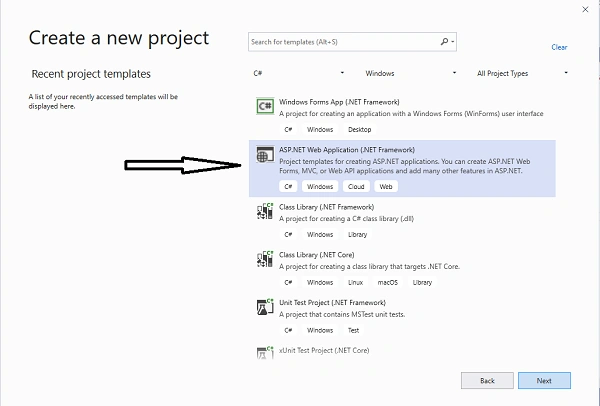The height and width of the screenshot is (406, 600).
Task: Click the Unit Test Project flask icon
Action: (265, 307)
